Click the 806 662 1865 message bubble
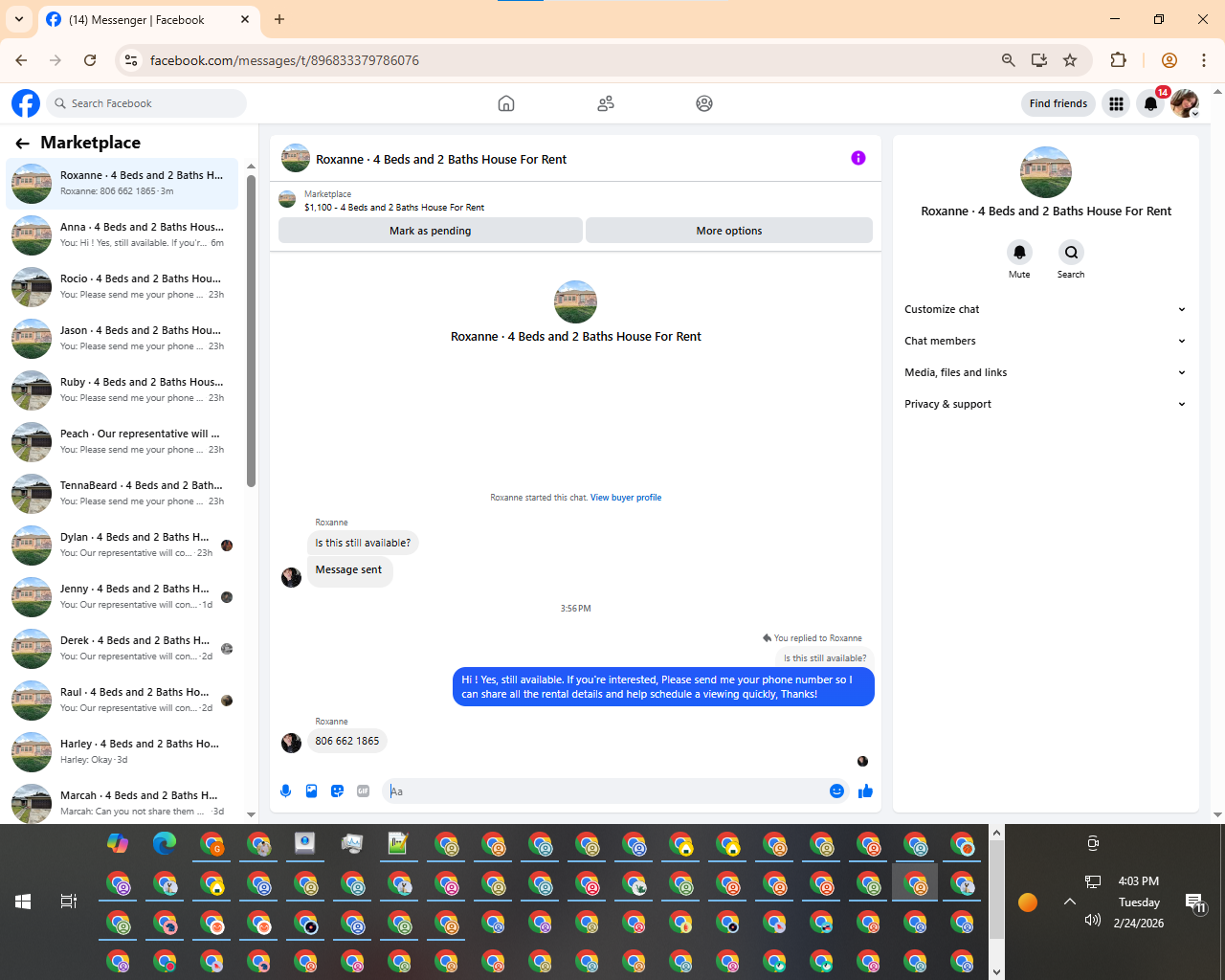The image size is (1225, 980). coord(347,741)
